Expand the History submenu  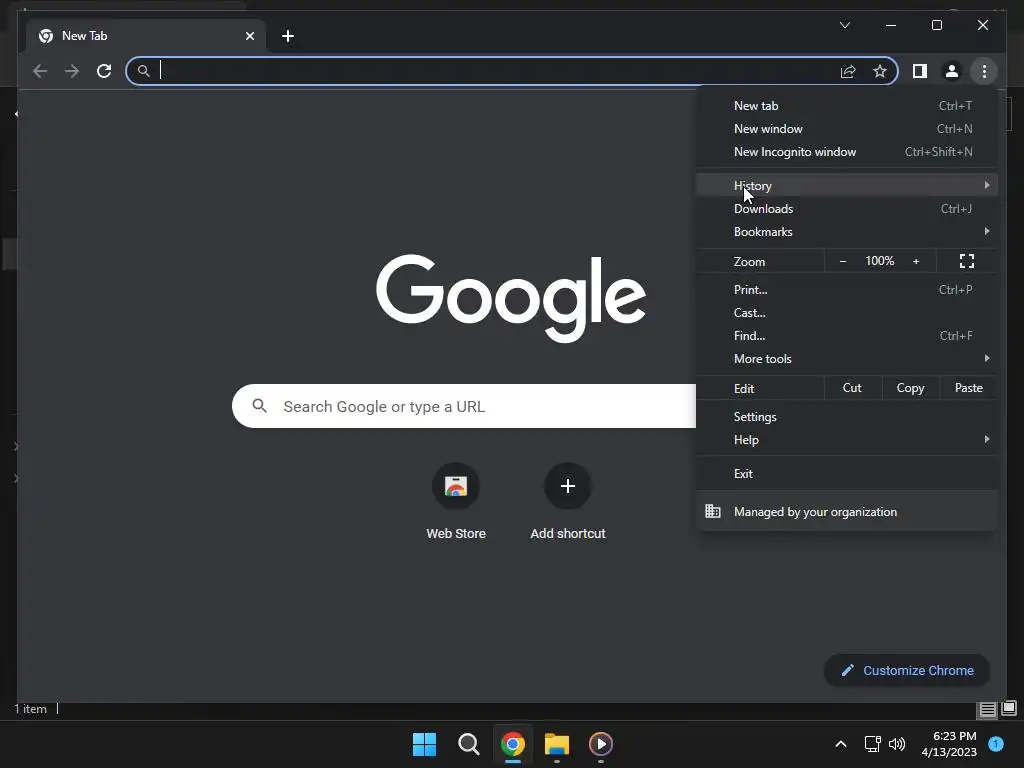click(846, 185)
